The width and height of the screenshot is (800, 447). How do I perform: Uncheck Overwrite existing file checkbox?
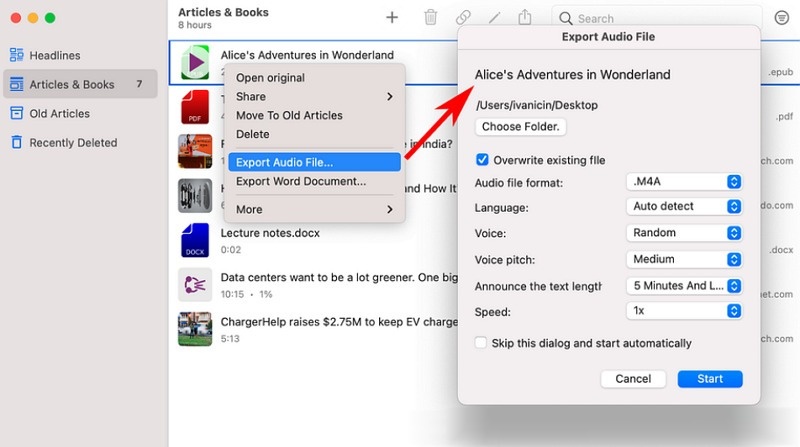482,160
